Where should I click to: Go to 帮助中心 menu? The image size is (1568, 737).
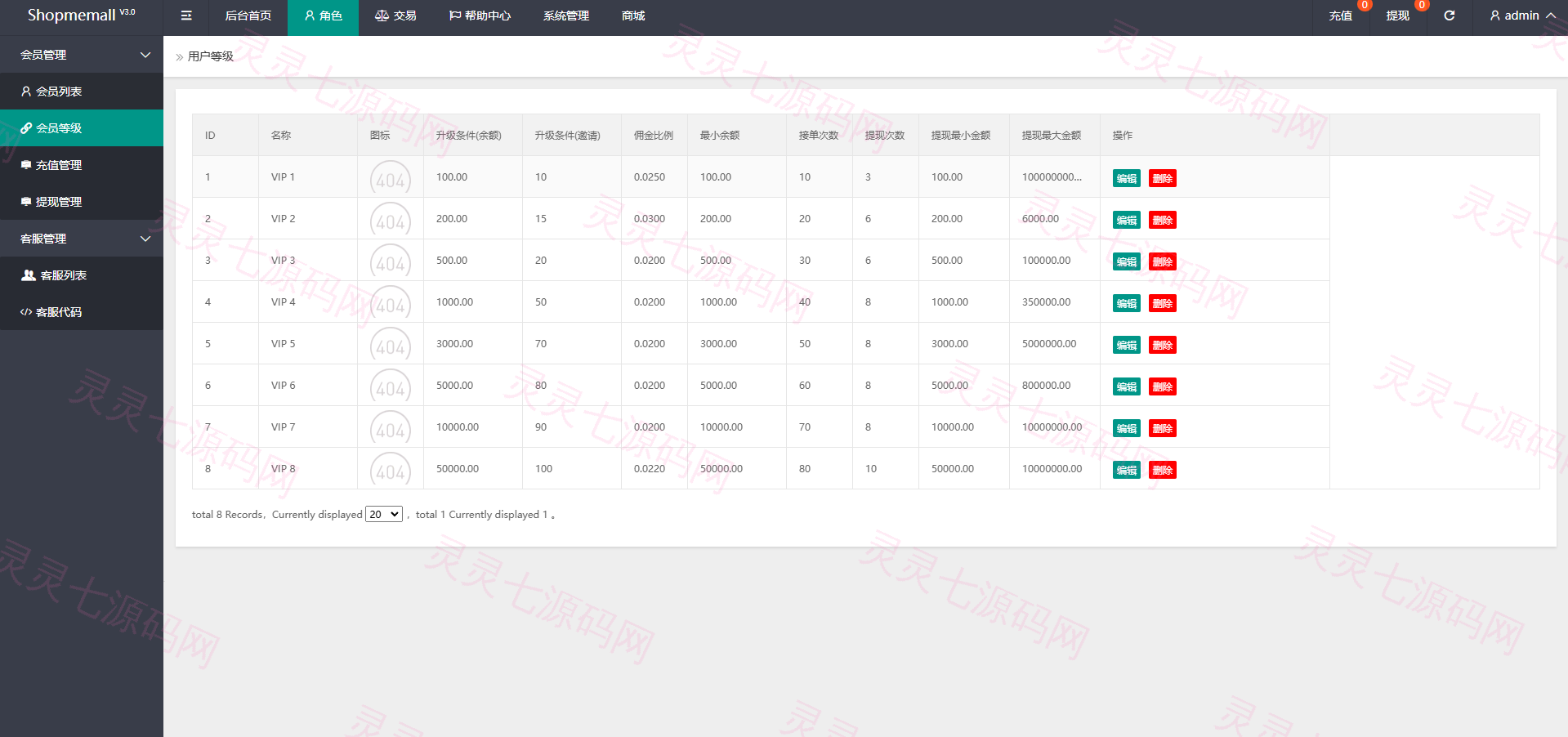tap(480, 16)
